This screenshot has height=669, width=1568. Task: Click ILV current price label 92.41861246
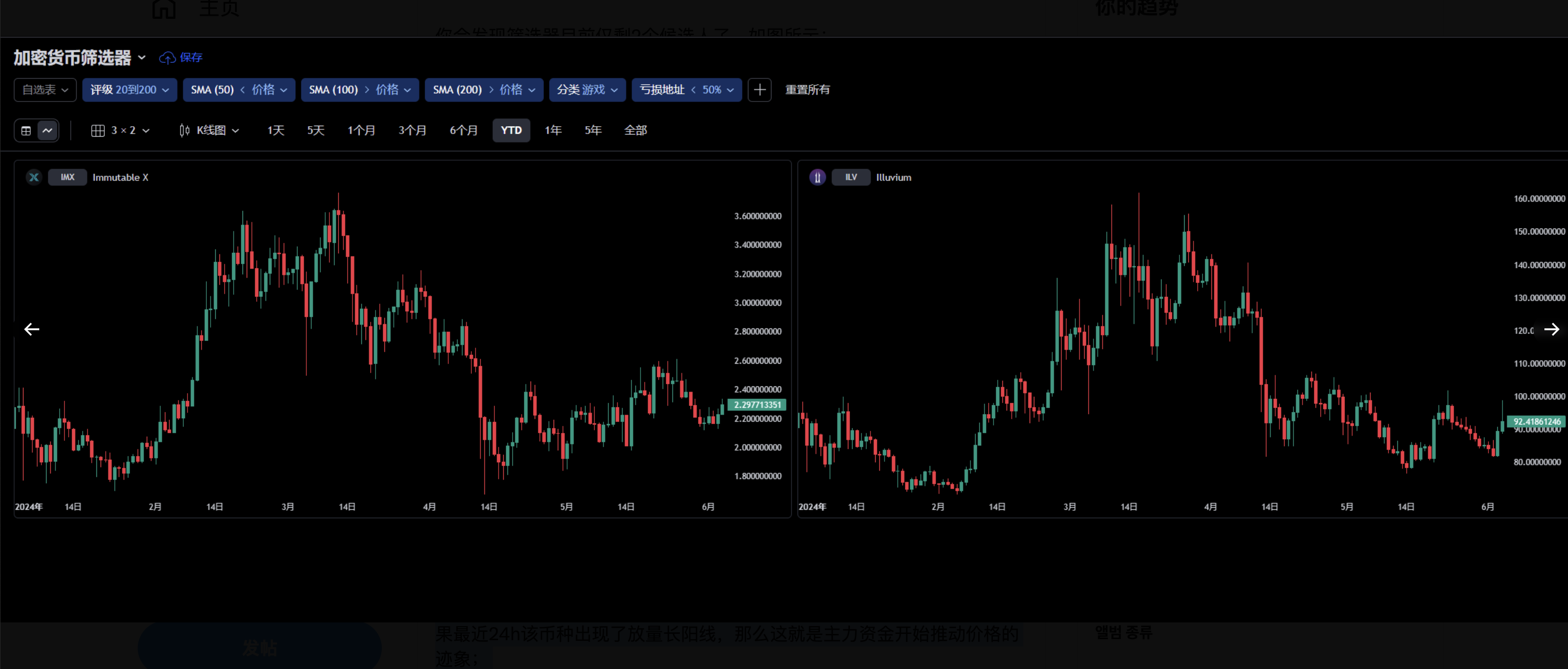1537,421
